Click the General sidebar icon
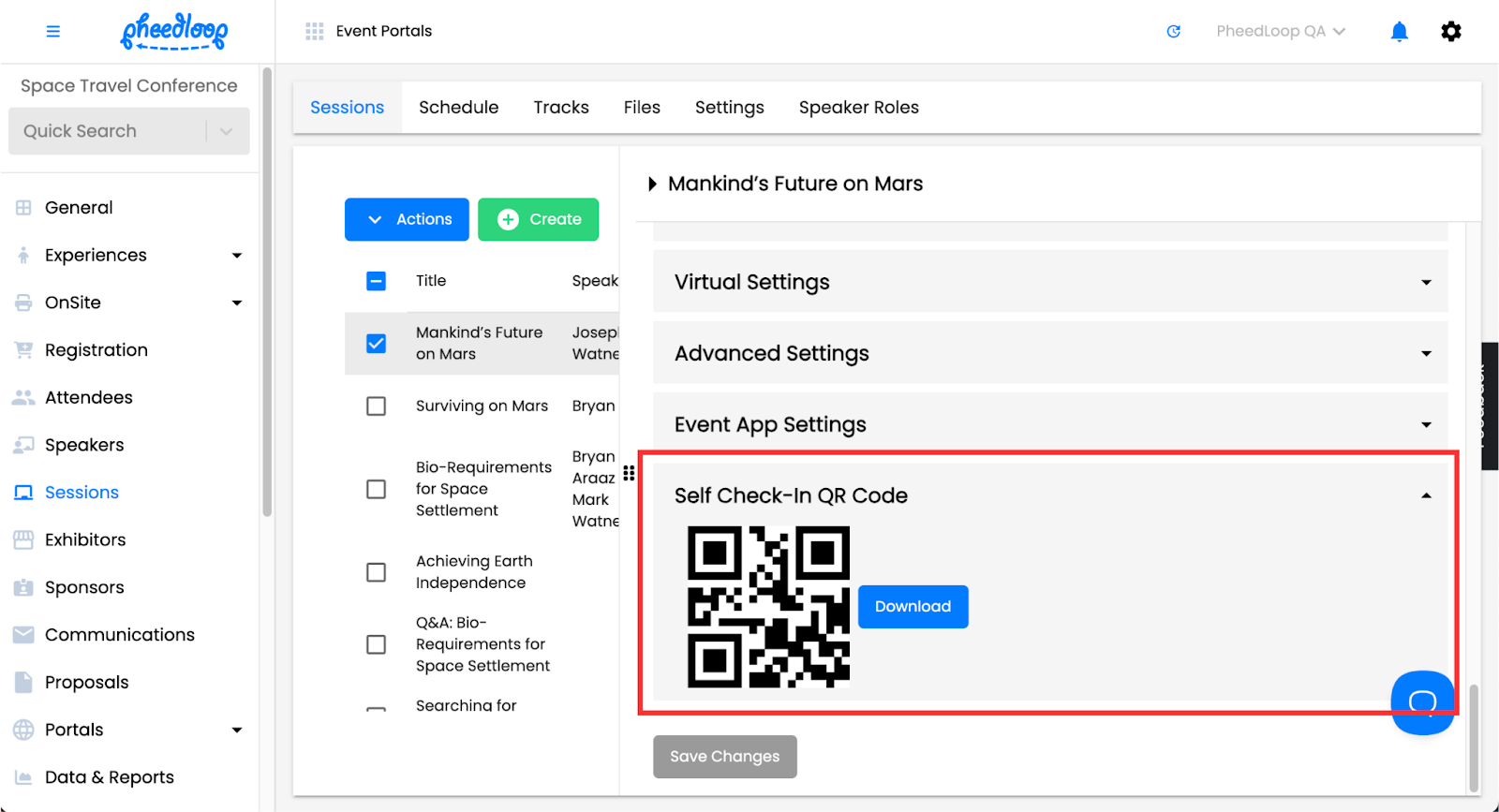The height and width of the screenshot is (812, 1499). [x=23, y=208]
